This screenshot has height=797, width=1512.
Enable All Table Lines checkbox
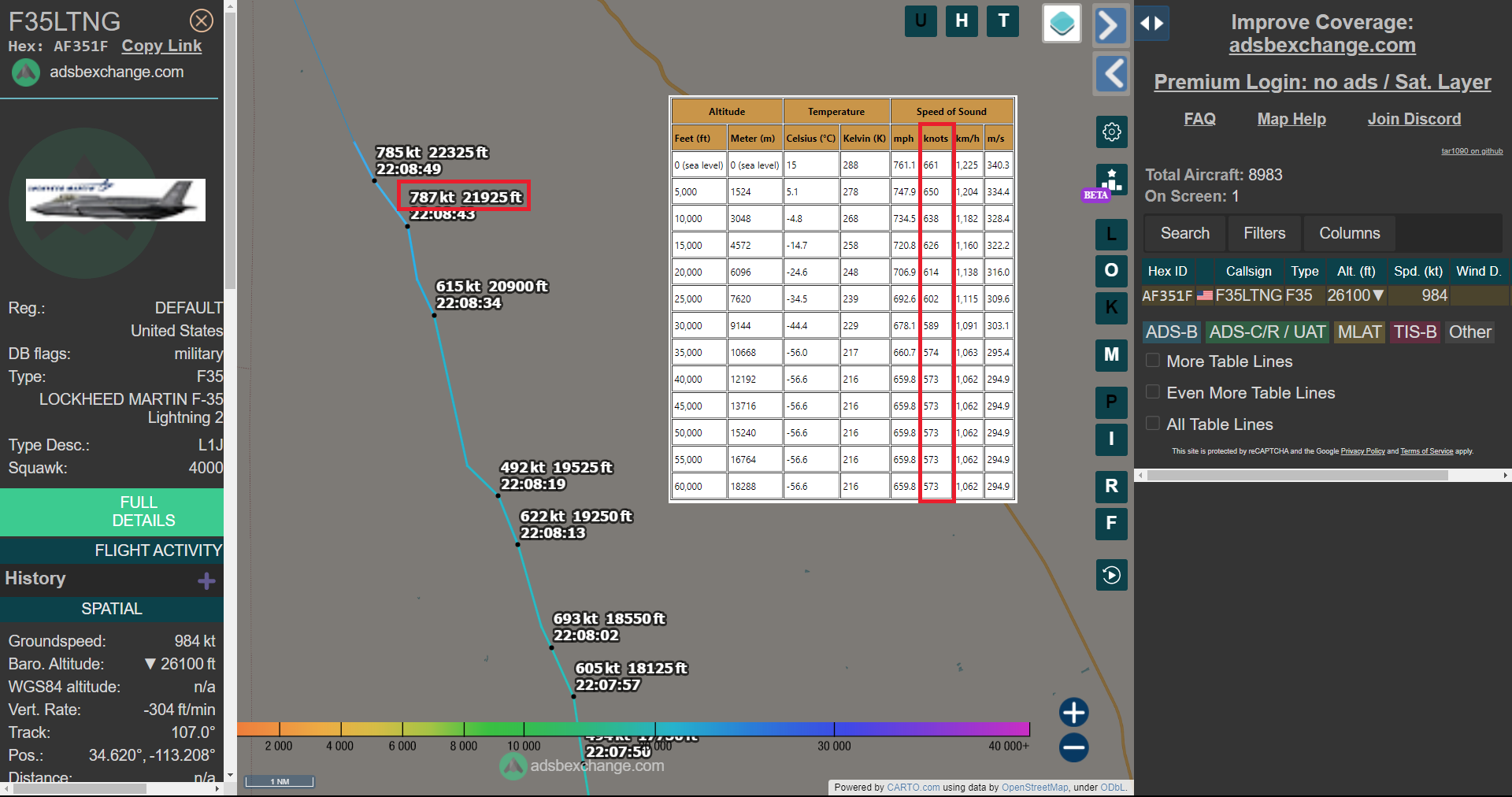1152,424
